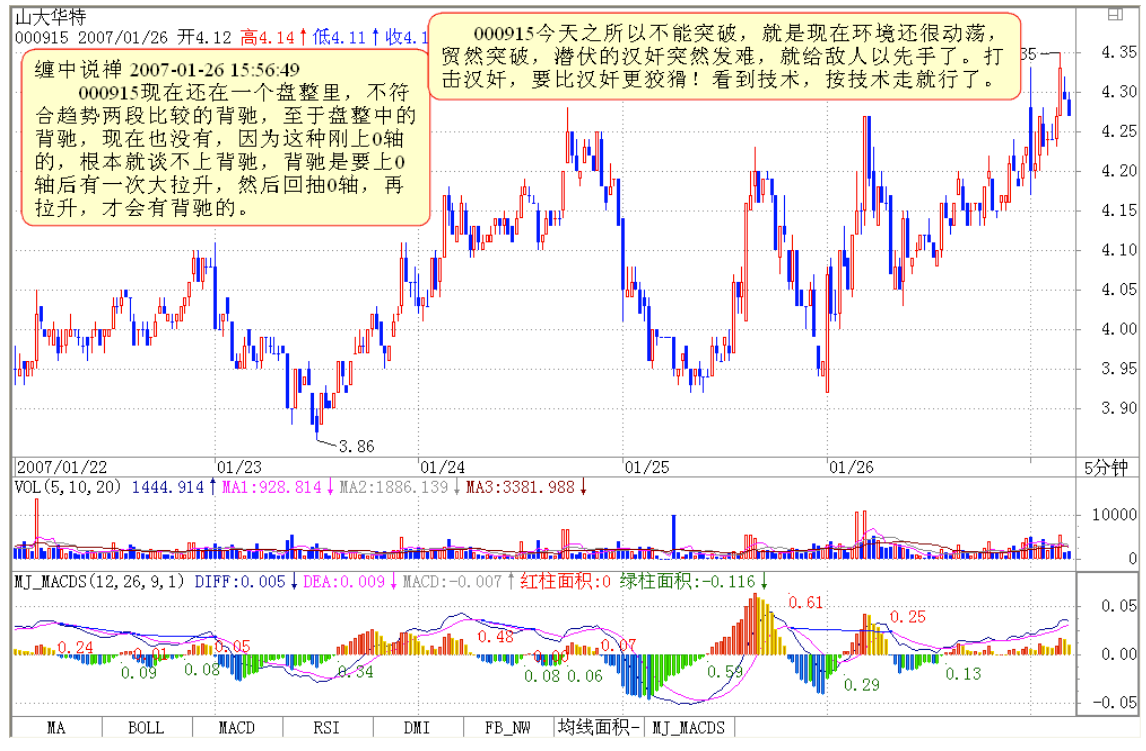Click the high price 高4.14
The height and width of the screenshot is (751, 1146).
click(x=268, y=37)
